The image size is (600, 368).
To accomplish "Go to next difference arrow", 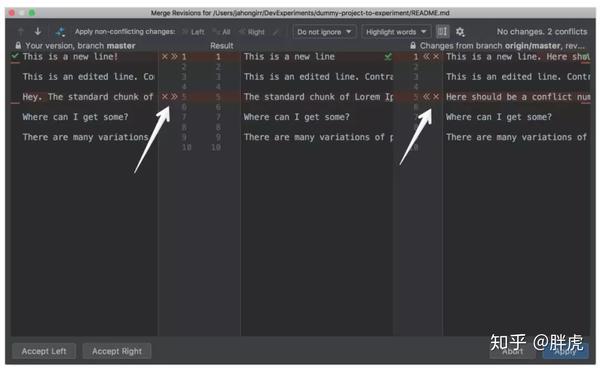I will pyautogui.click(x=38, y=31).
